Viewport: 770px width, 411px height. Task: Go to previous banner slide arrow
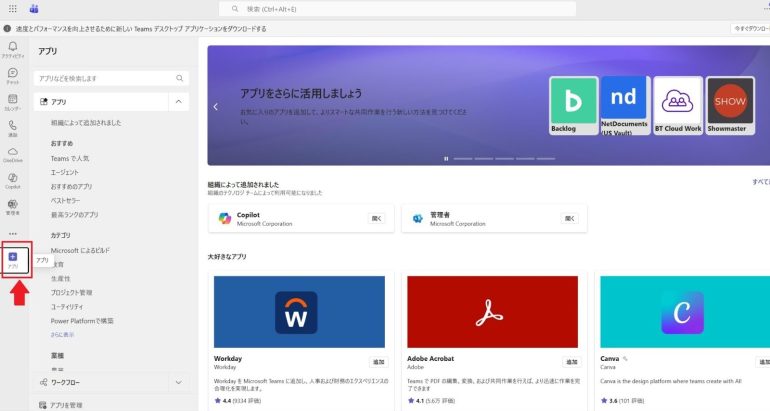click(x=215, y=106)
